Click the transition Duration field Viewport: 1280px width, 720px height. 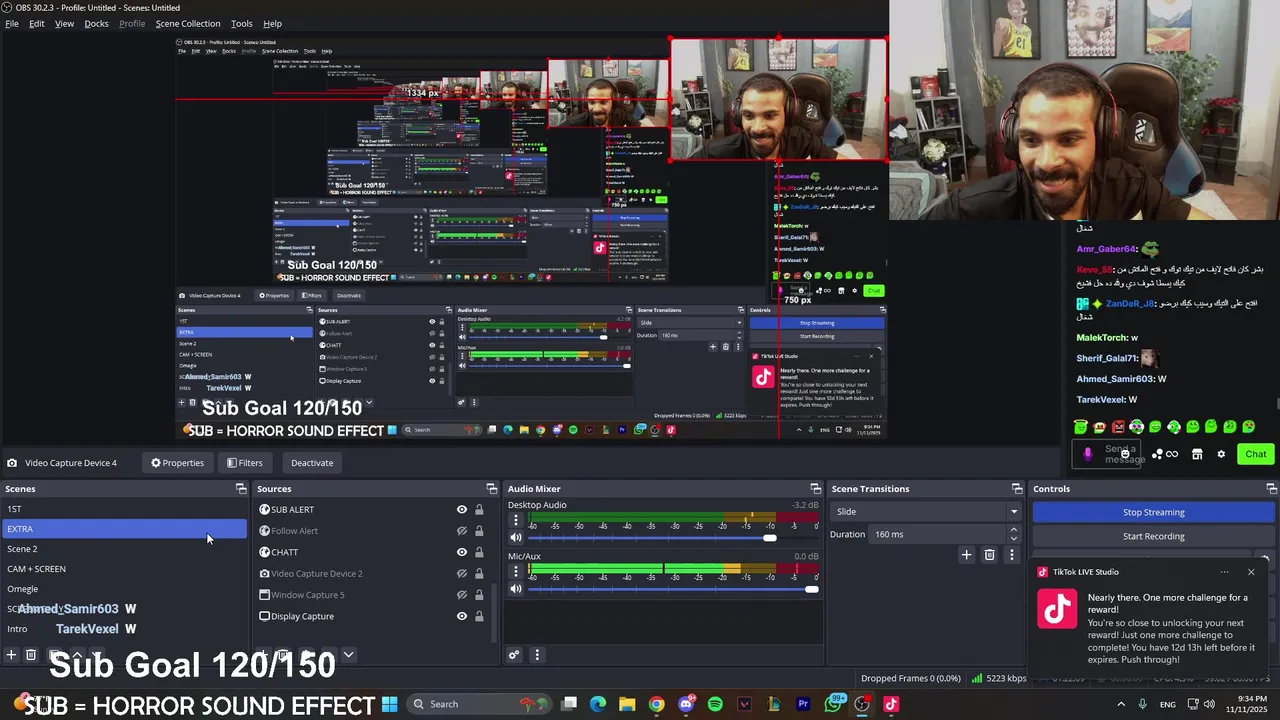click(x=938, y=534)
